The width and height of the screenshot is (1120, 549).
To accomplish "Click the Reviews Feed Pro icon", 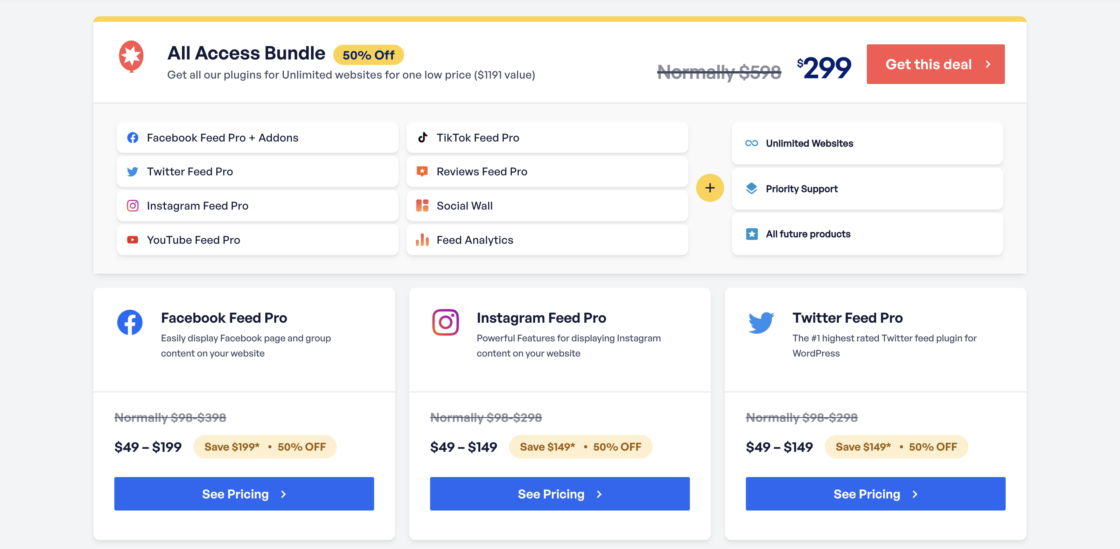I will 423,172.
